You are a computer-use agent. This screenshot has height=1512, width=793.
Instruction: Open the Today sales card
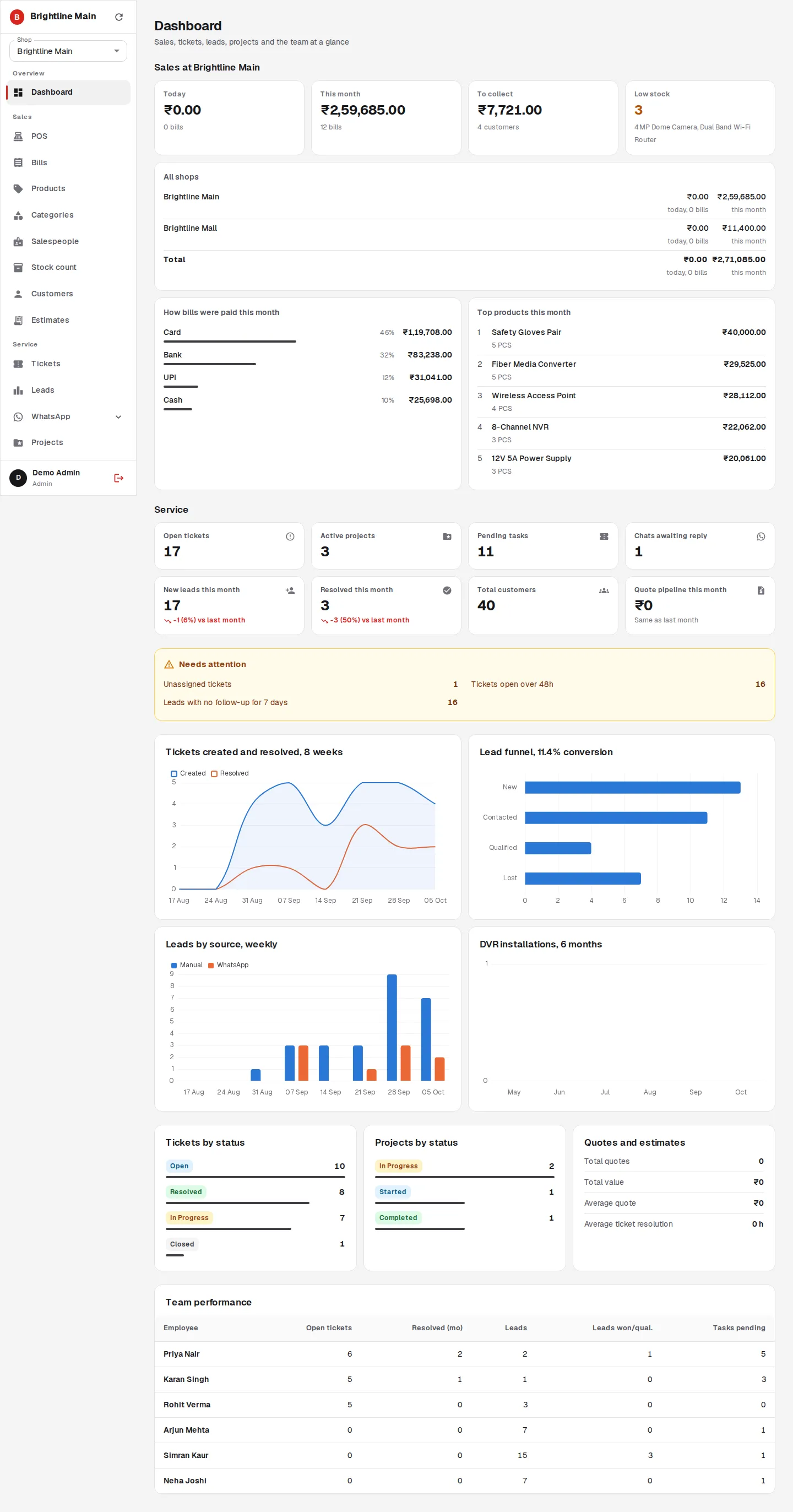pos(229,118)
